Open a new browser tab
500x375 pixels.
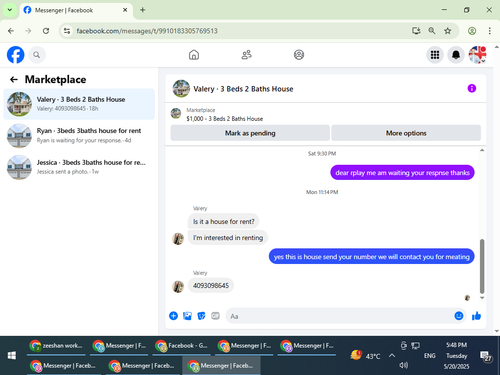pyautogui.click(x=143, y=10)
